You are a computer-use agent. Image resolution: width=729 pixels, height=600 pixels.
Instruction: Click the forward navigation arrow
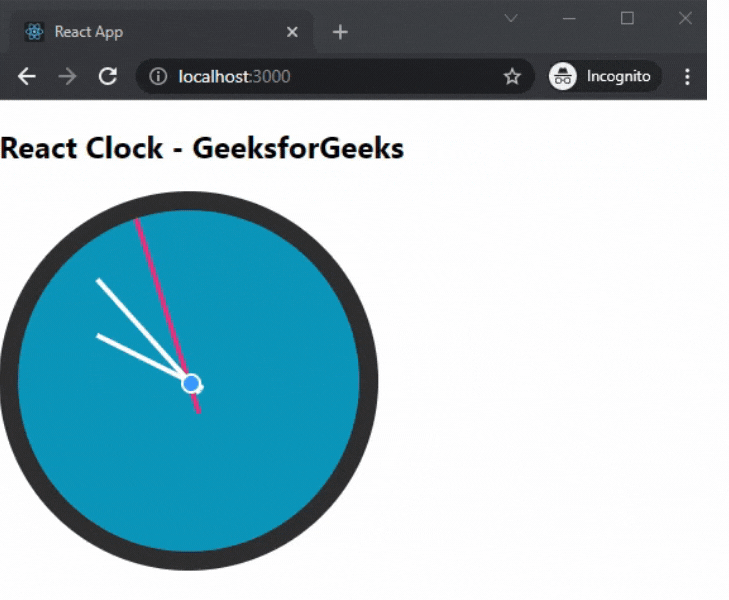[x=67, y=76]
